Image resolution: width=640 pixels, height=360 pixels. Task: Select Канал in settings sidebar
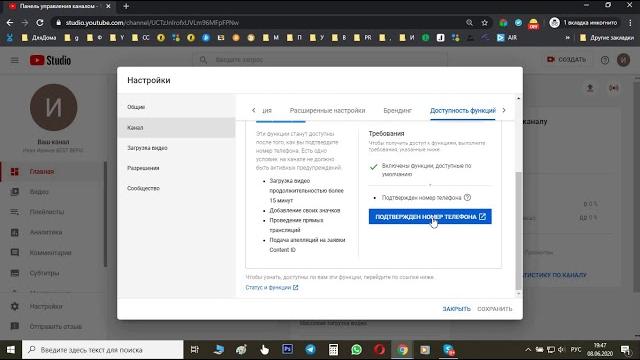click(x=176, y=128)
